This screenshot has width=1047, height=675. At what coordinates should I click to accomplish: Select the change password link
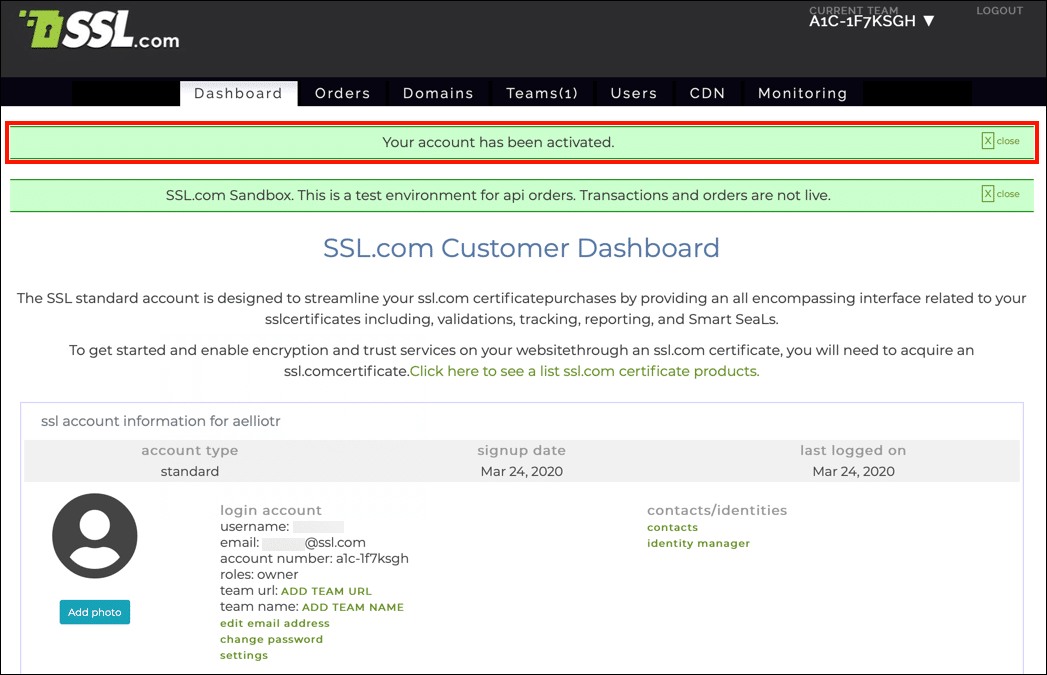(271, 639)
